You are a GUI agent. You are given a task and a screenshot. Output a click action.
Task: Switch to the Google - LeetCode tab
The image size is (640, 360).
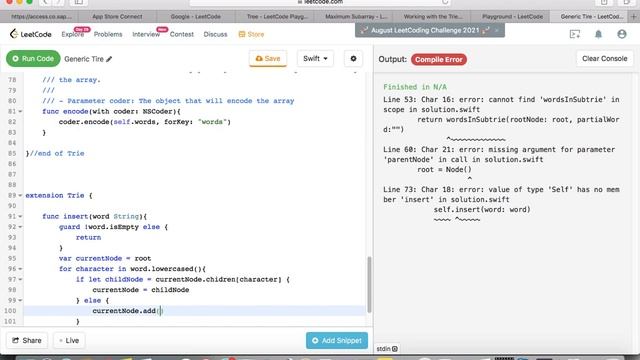pyautogui.click(x=196, y=17)
